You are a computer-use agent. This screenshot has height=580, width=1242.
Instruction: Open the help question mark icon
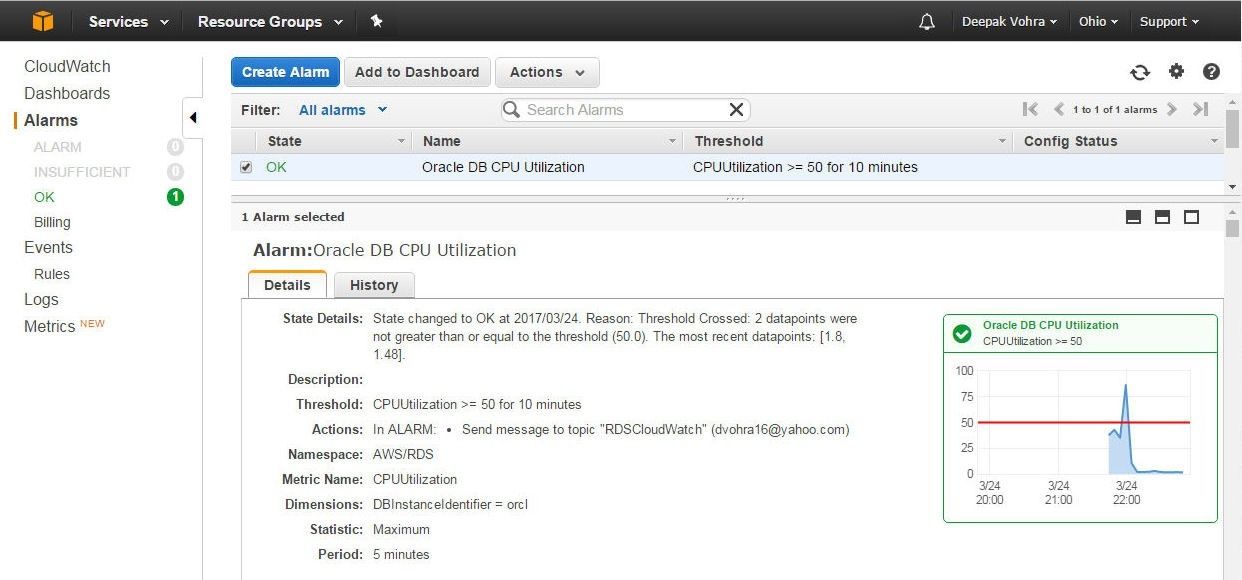coord(1211,72)
